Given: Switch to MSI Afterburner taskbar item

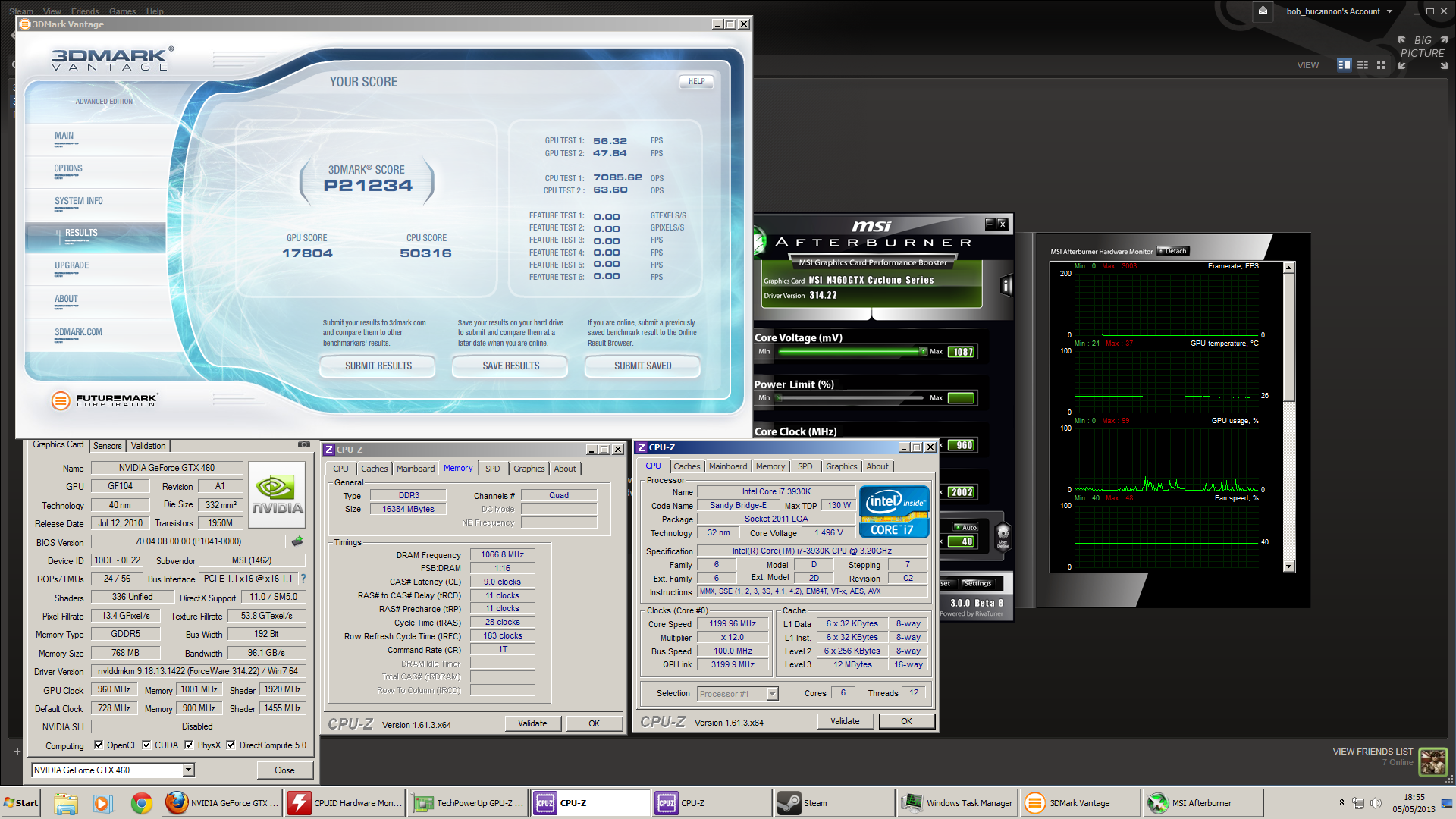Looking at the screenshot, I should (1203, 803).
